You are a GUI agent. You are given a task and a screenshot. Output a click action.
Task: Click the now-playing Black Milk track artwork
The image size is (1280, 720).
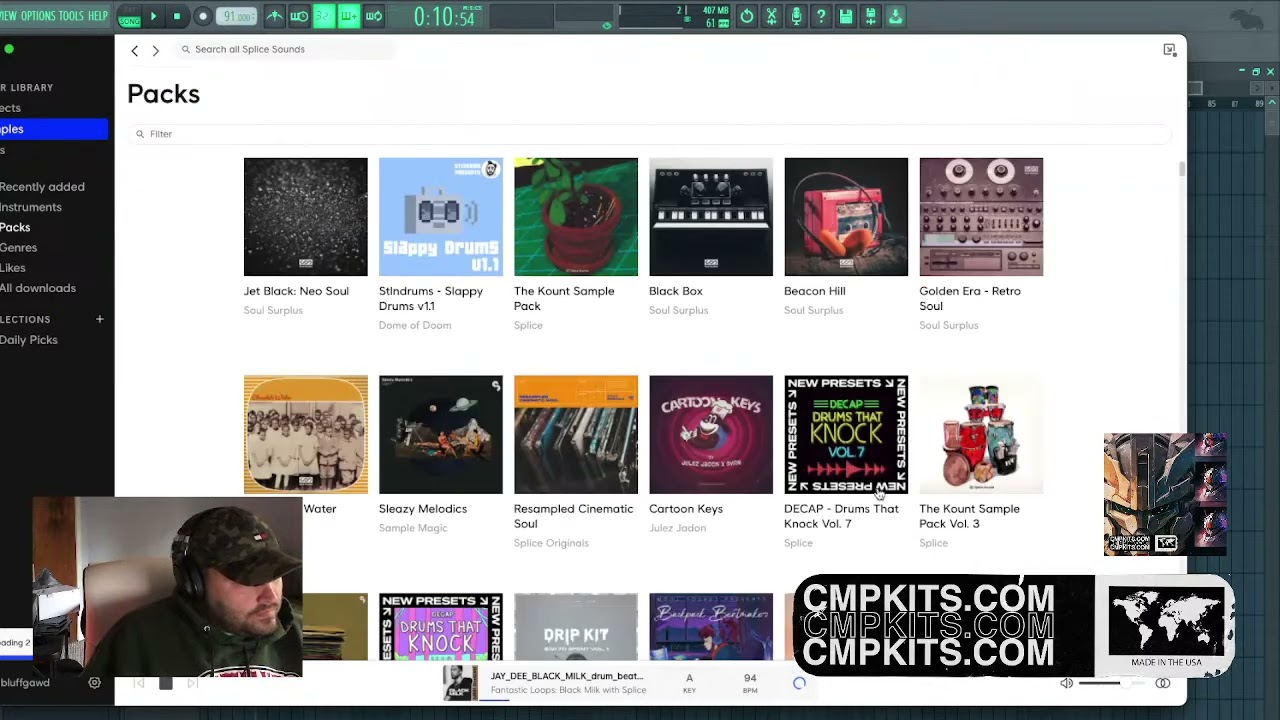(461, 683)
